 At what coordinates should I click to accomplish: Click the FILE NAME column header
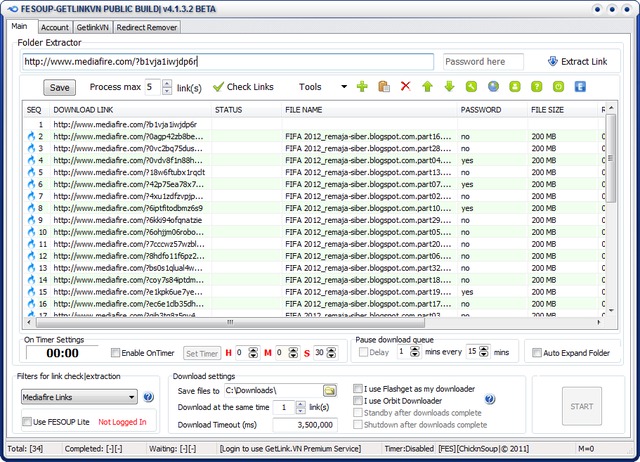coord(369,110)
